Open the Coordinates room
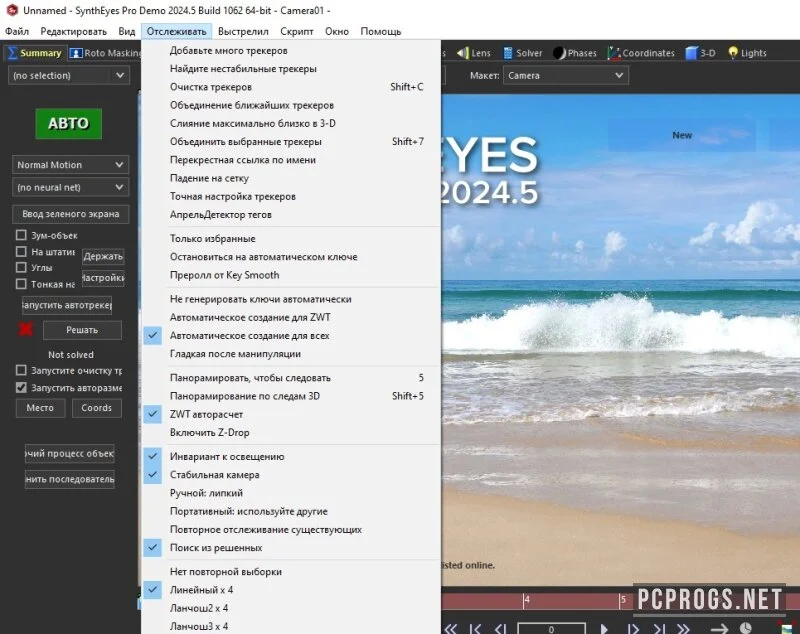Image resolution: width=800 pixels, height=634 pixels. coord(641,53)
